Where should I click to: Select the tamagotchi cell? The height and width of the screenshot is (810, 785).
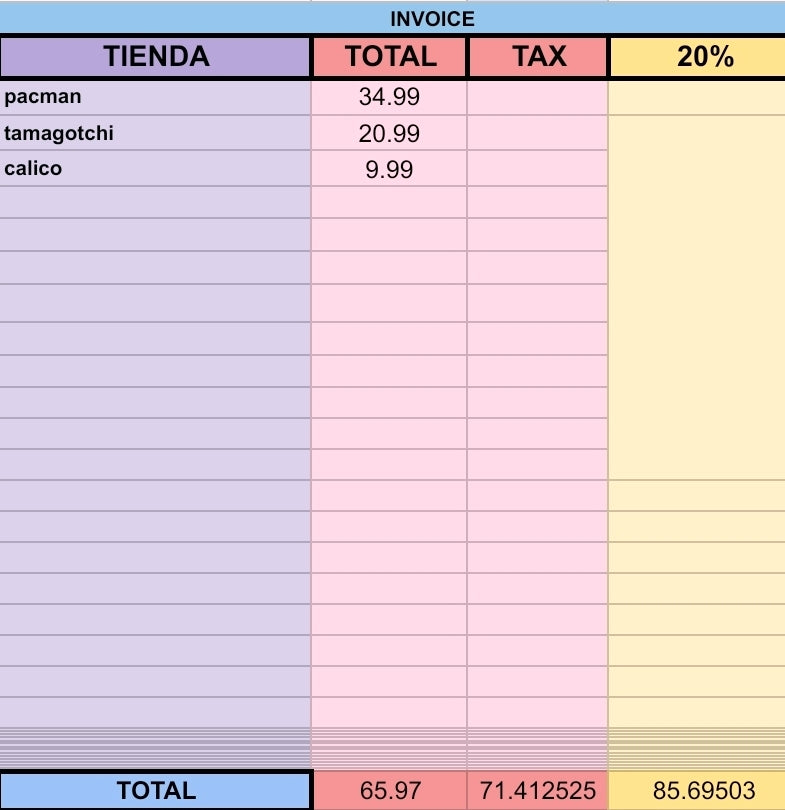pyautogui.click(x=155, y=133)
